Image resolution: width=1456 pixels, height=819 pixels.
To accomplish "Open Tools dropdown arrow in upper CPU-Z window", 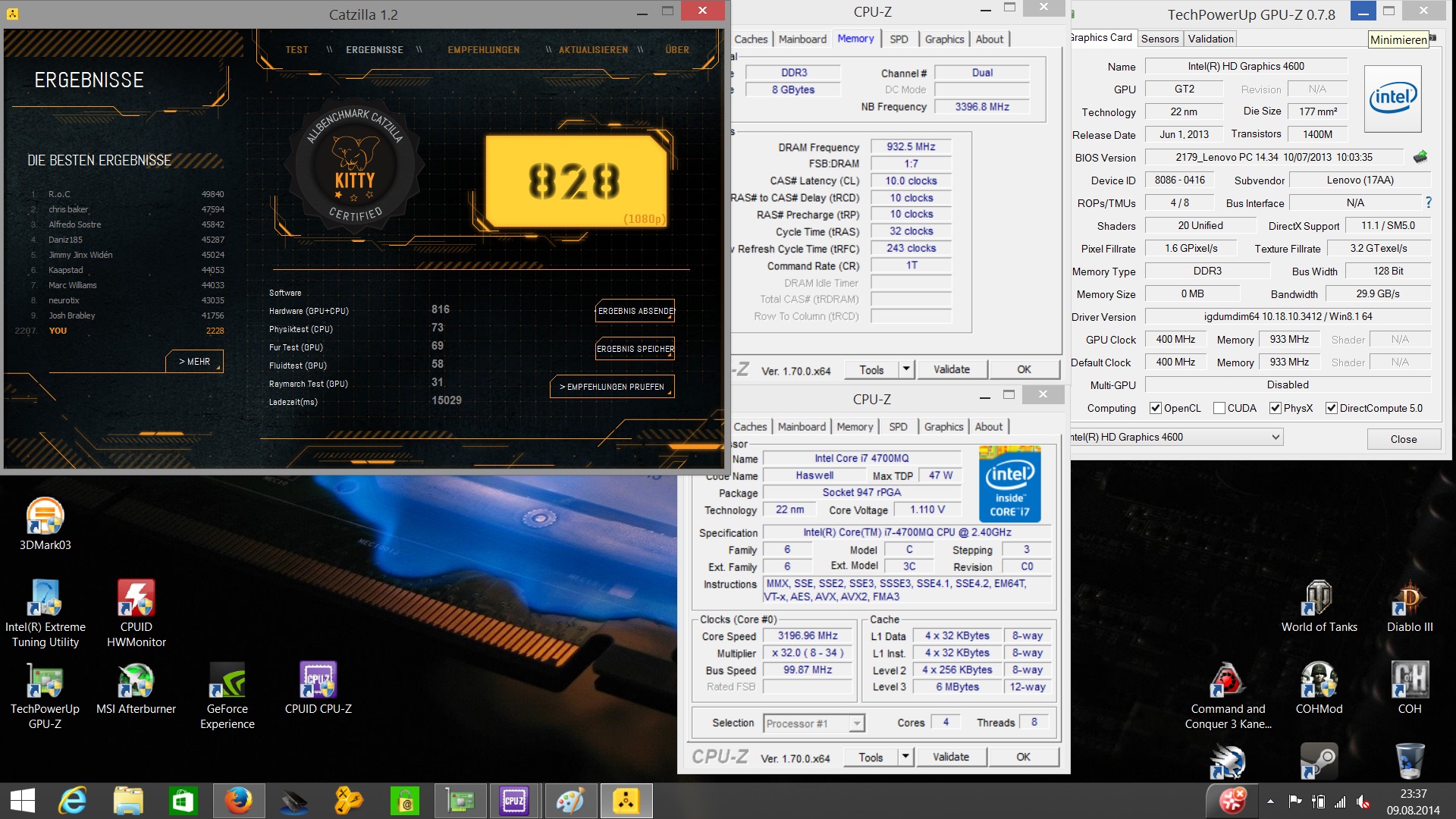I will pos(905,369).
